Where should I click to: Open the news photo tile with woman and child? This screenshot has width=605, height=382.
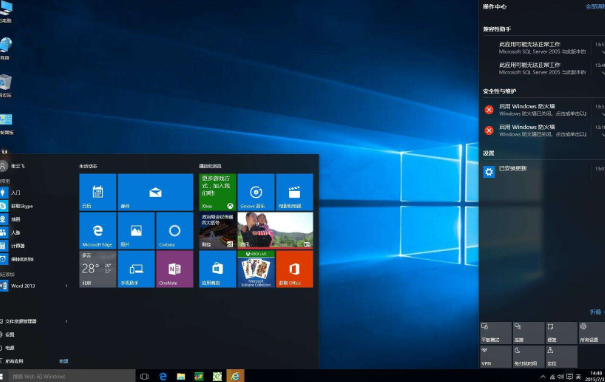(275, 230)
